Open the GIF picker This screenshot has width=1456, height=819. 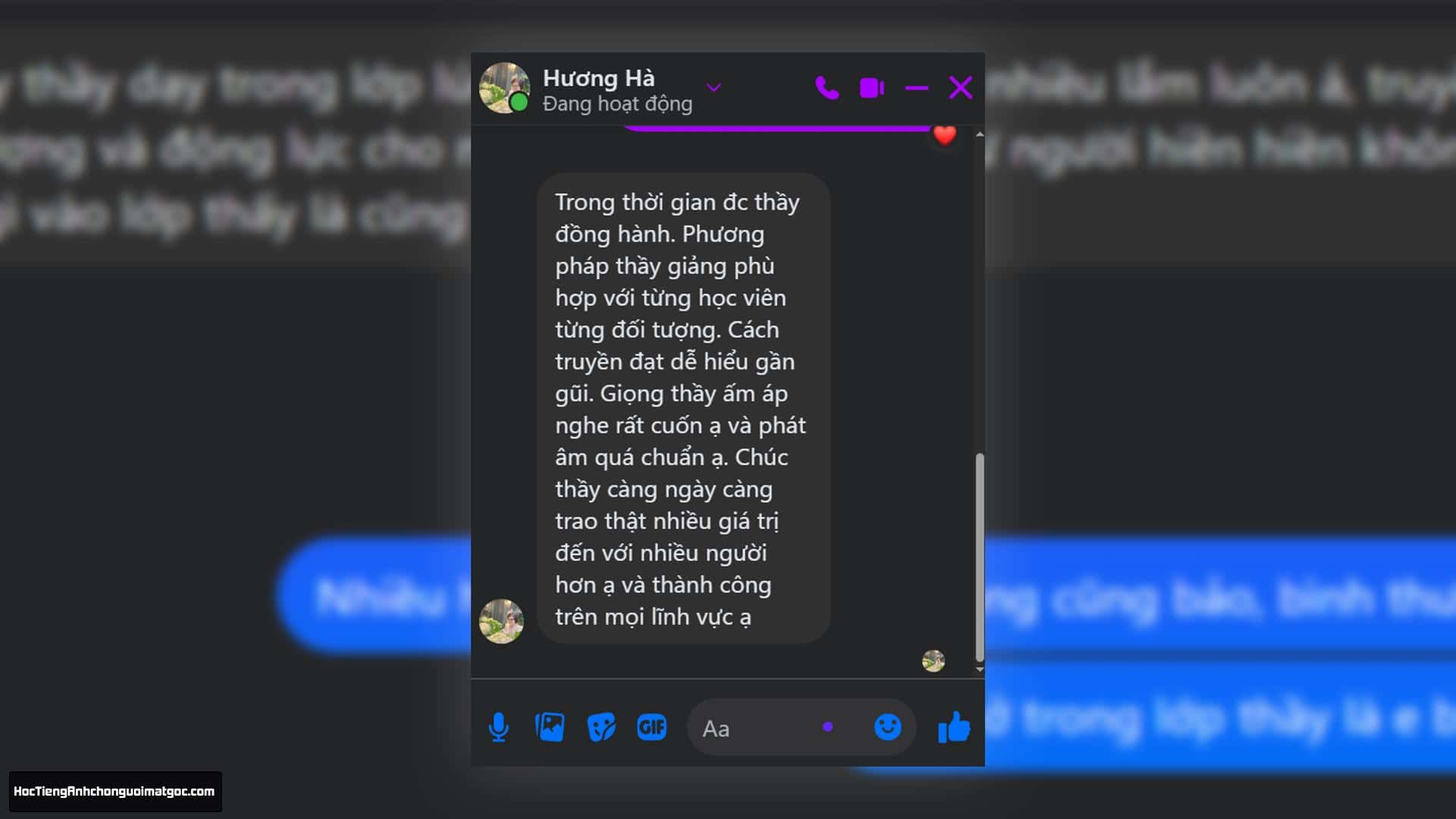tap(651, 727)
